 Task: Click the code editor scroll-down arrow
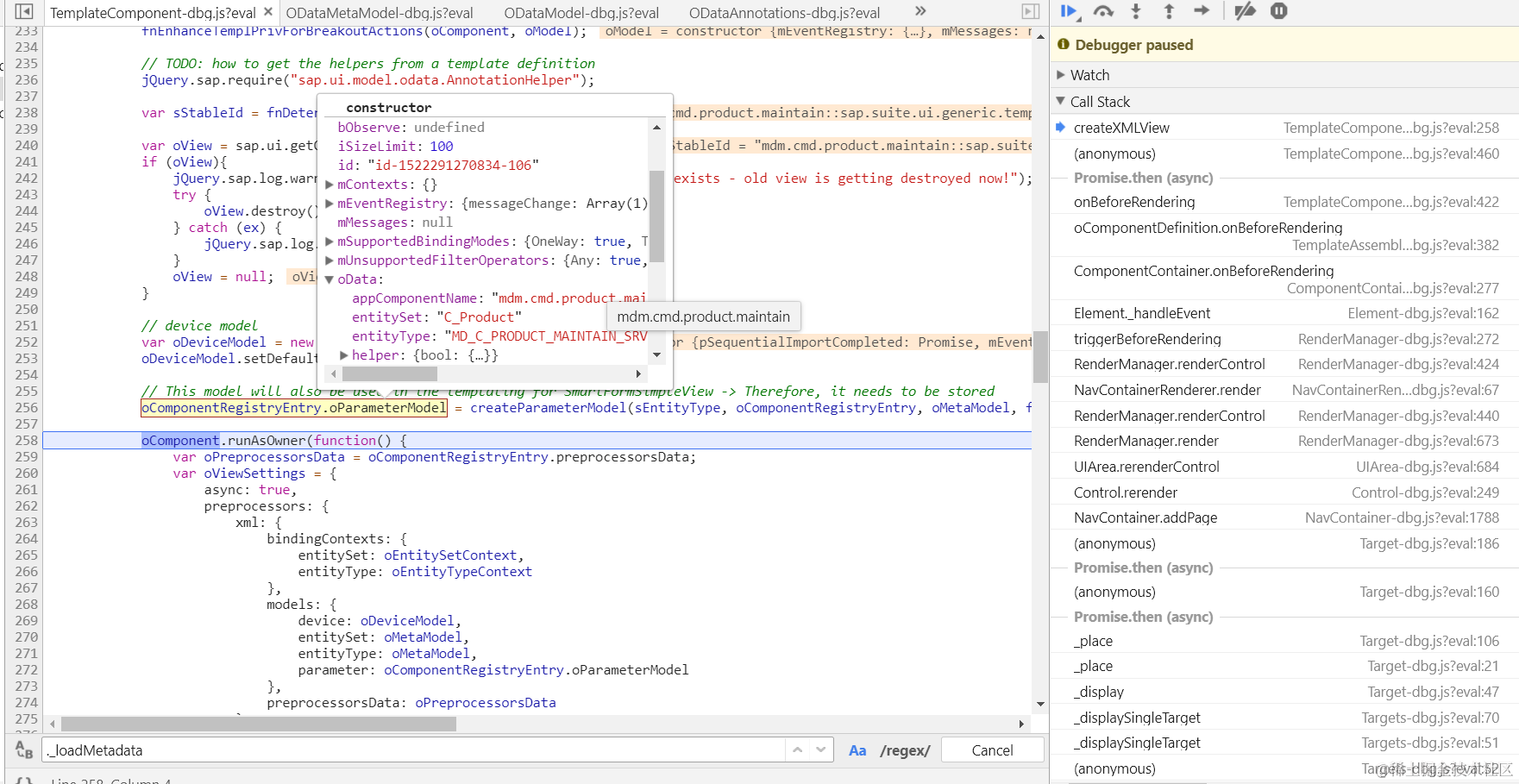[x=1040, y=704]
